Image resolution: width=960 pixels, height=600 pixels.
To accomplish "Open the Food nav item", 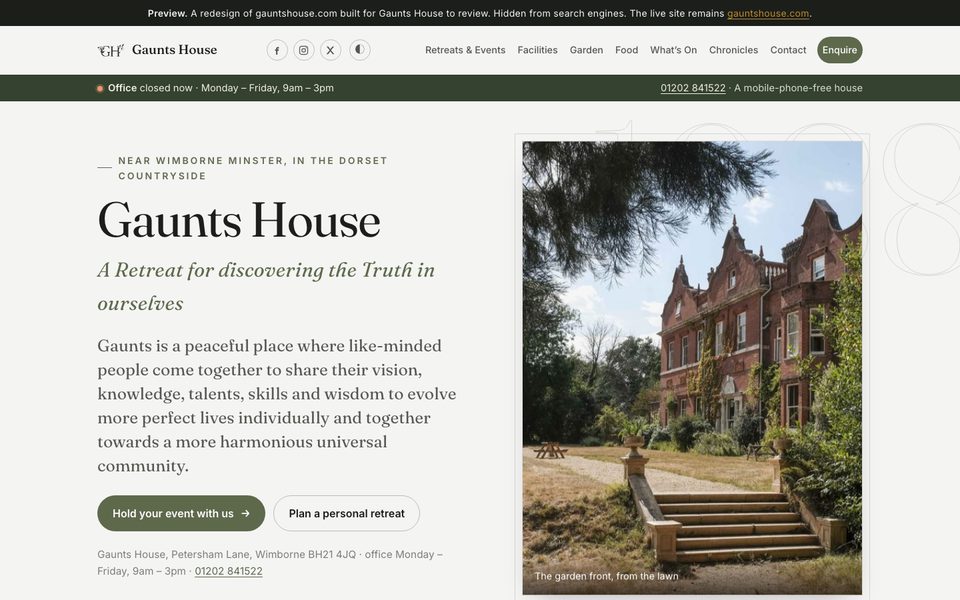I will pyautogui.click(x=626, y=50).
